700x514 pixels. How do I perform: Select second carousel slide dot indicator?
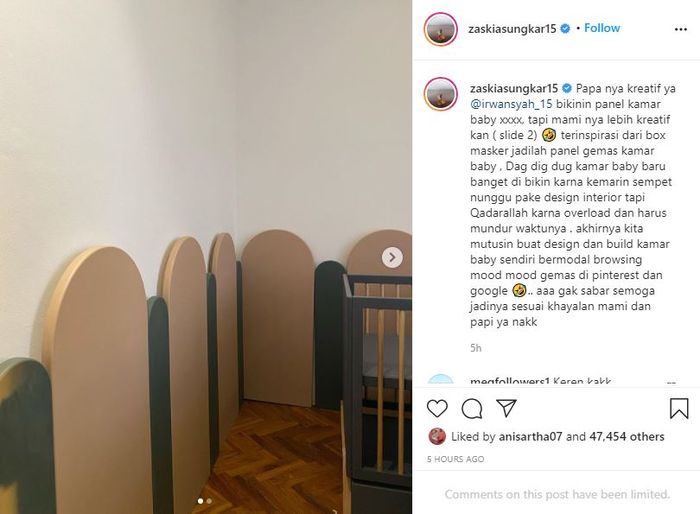[209, 501]
